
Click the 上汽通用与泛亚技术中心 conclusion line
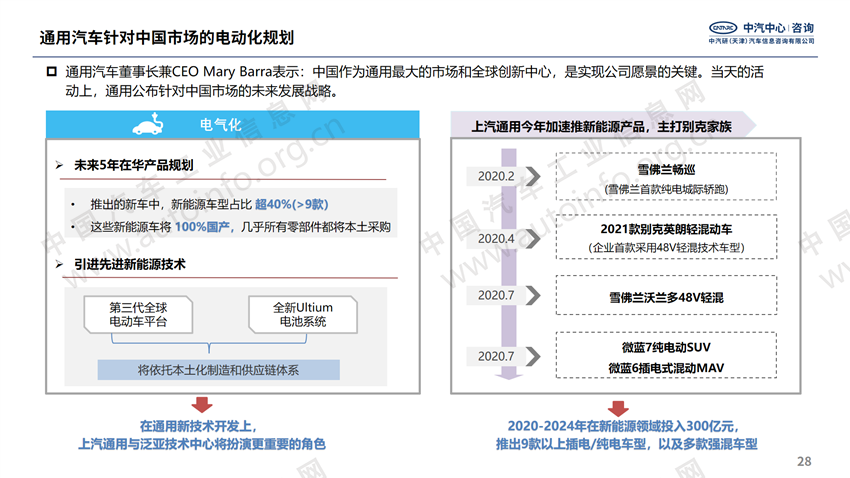[202, 444]
